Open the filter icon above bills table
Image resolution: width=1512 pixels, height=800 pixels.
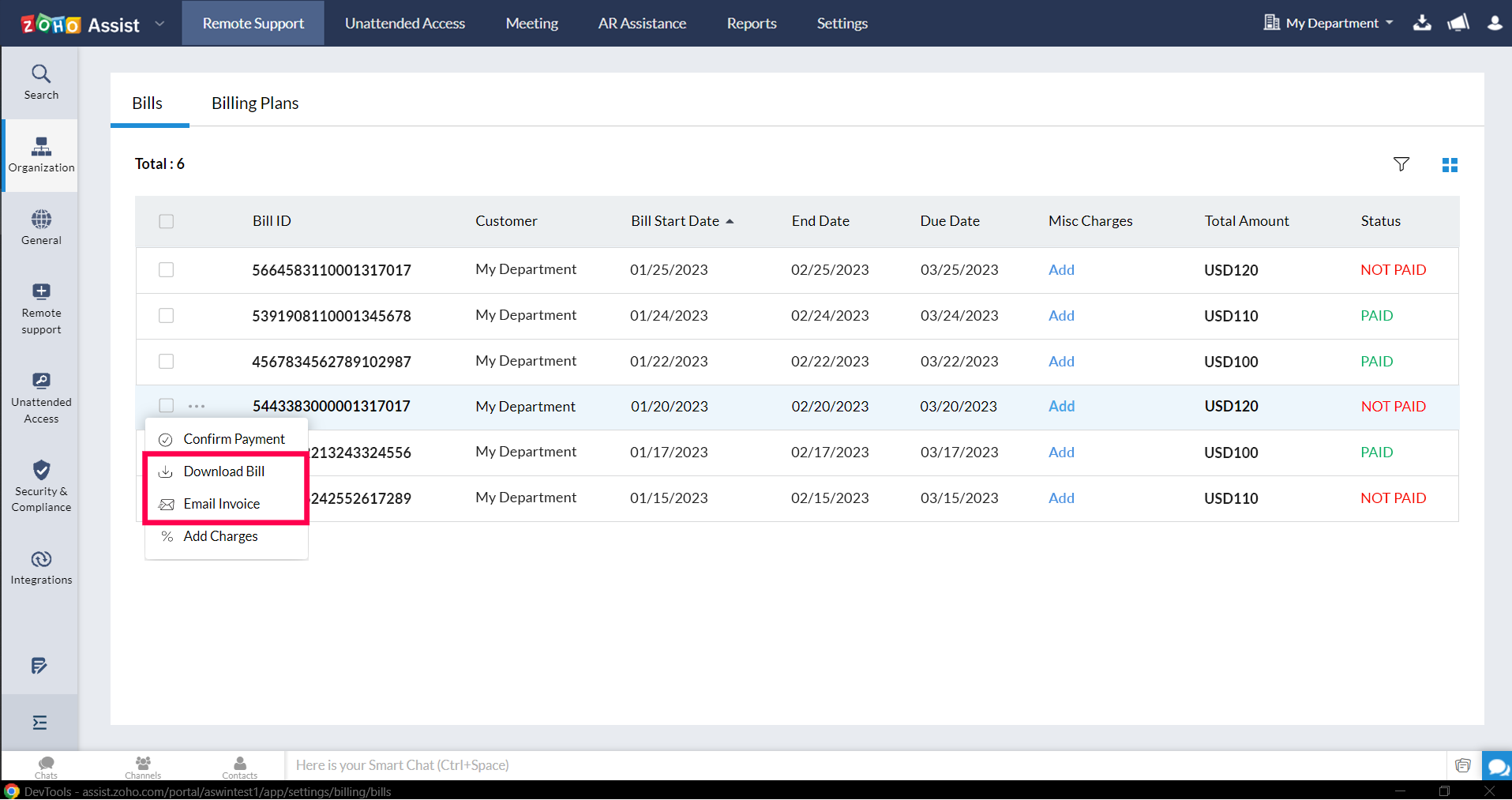1401,164
